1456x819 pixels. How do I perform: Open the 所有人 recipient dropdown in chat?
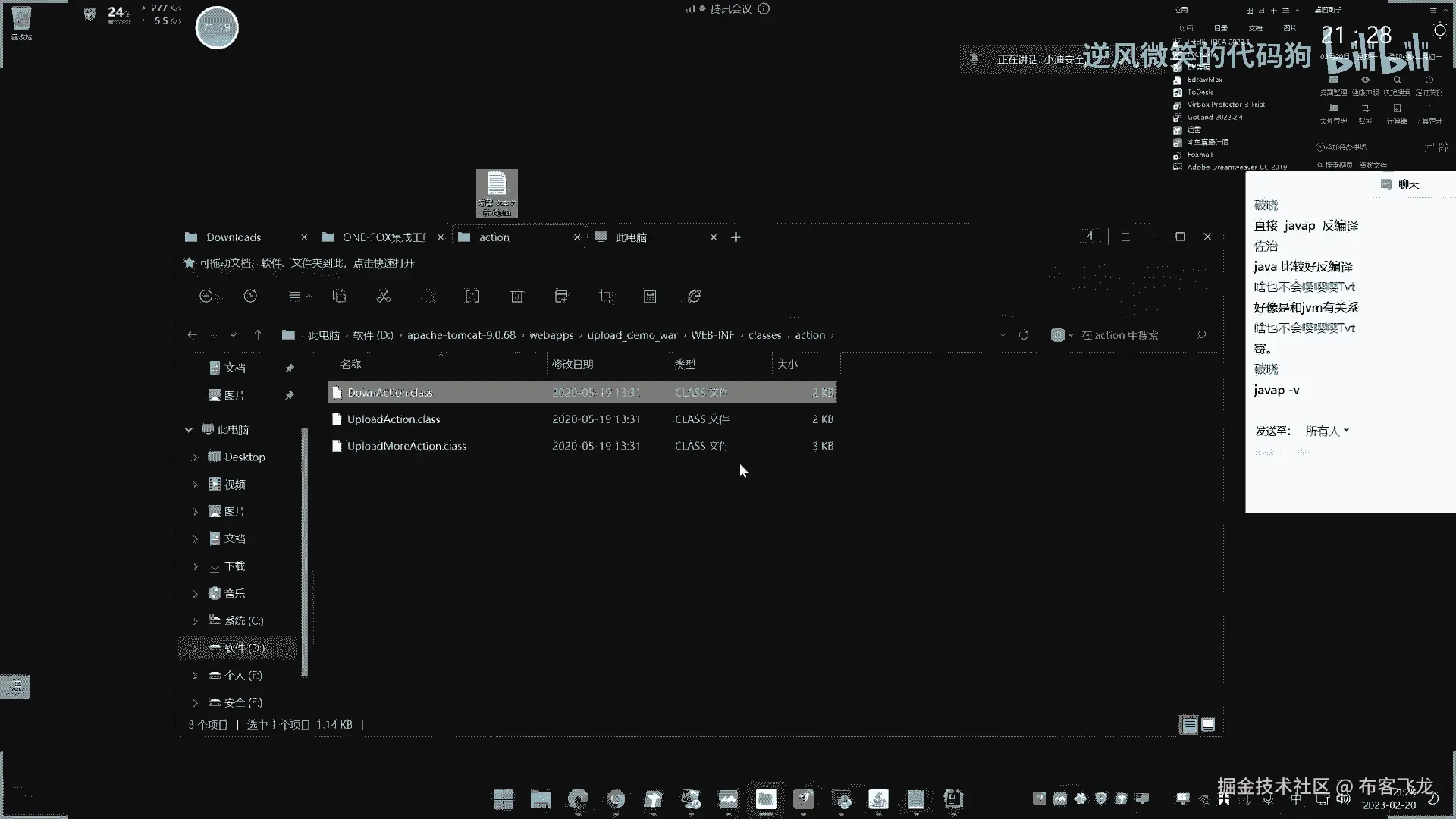pyautogui.click(x=1327, y=431)
